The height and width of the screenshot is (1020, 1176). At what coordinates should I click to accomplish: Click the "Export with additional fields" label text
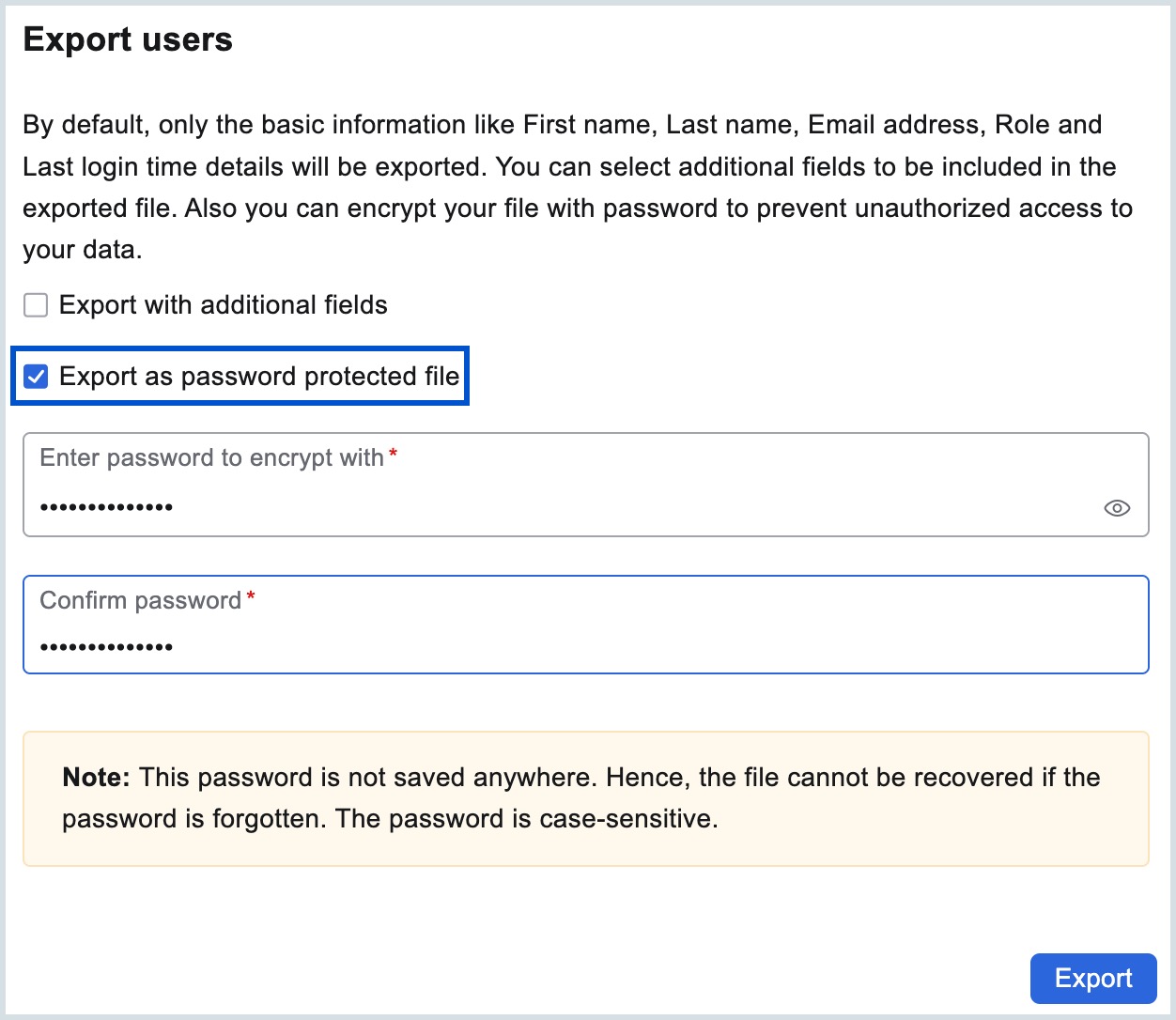click(x=223, y=305)
